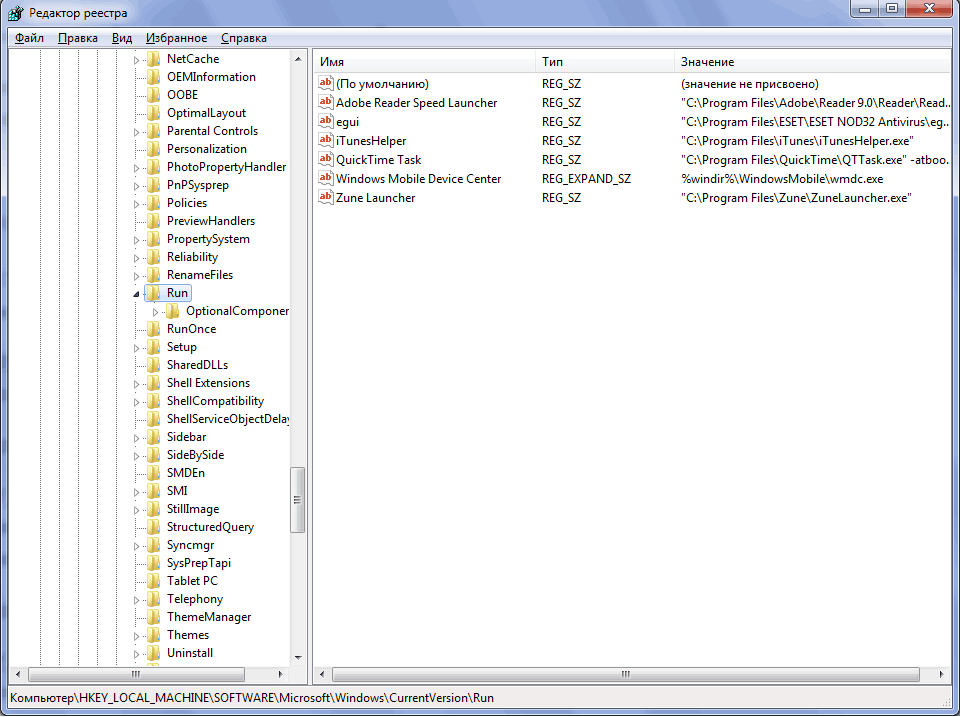This screenshot has height=717, width=960.
Task: Expand the Shell Extensions key
Action: click(x=138, y=383)
